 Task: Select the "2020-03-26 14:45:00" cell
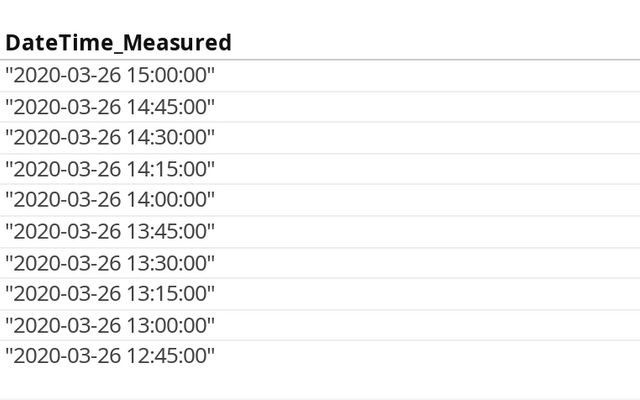pos(110,106)
